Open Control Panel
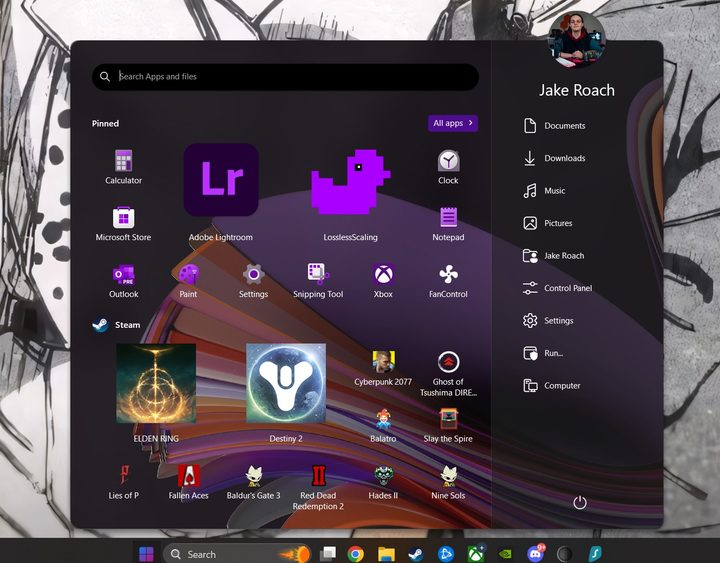This screenshot has width=720, height=563. point(557,288)
